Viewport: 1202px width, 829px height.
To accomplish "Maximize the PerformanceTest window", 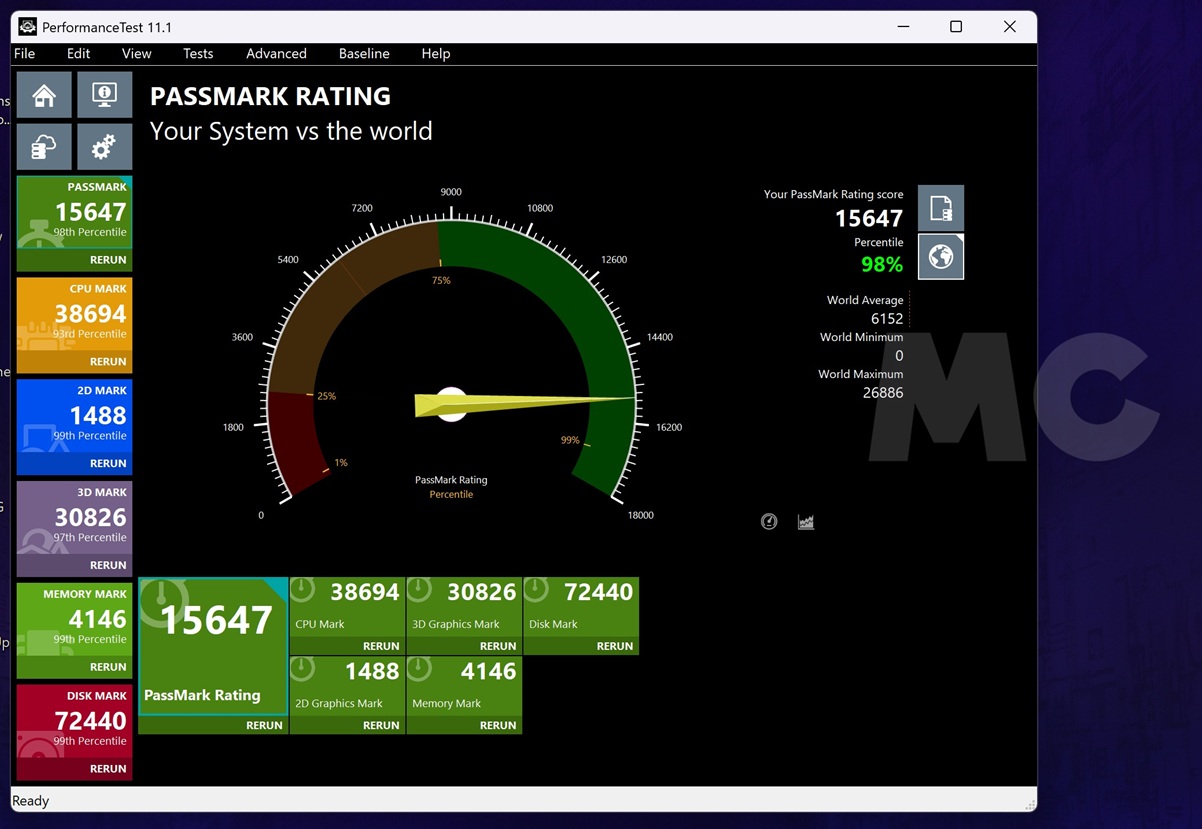I will [956, 27].
